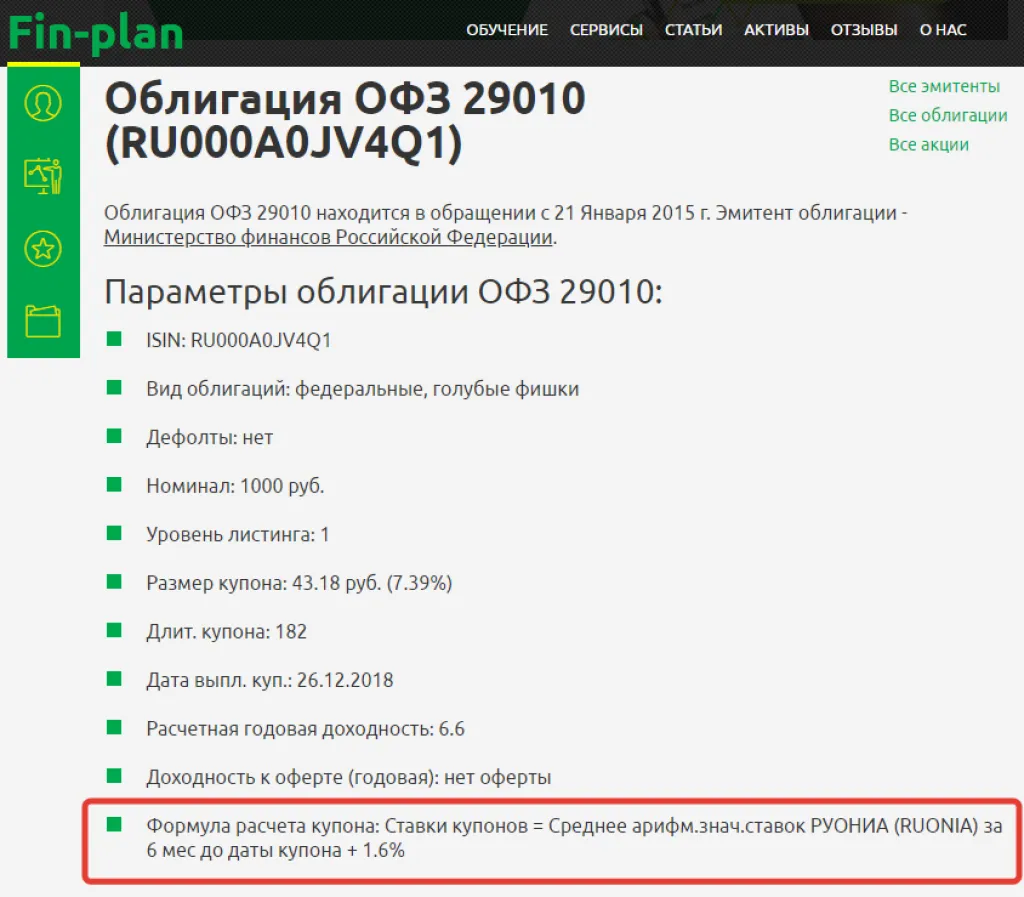The height and width of the screenshot is (897, 1024).
Task: Open the user profile icon in sidebar
Action: pos(42,101)
